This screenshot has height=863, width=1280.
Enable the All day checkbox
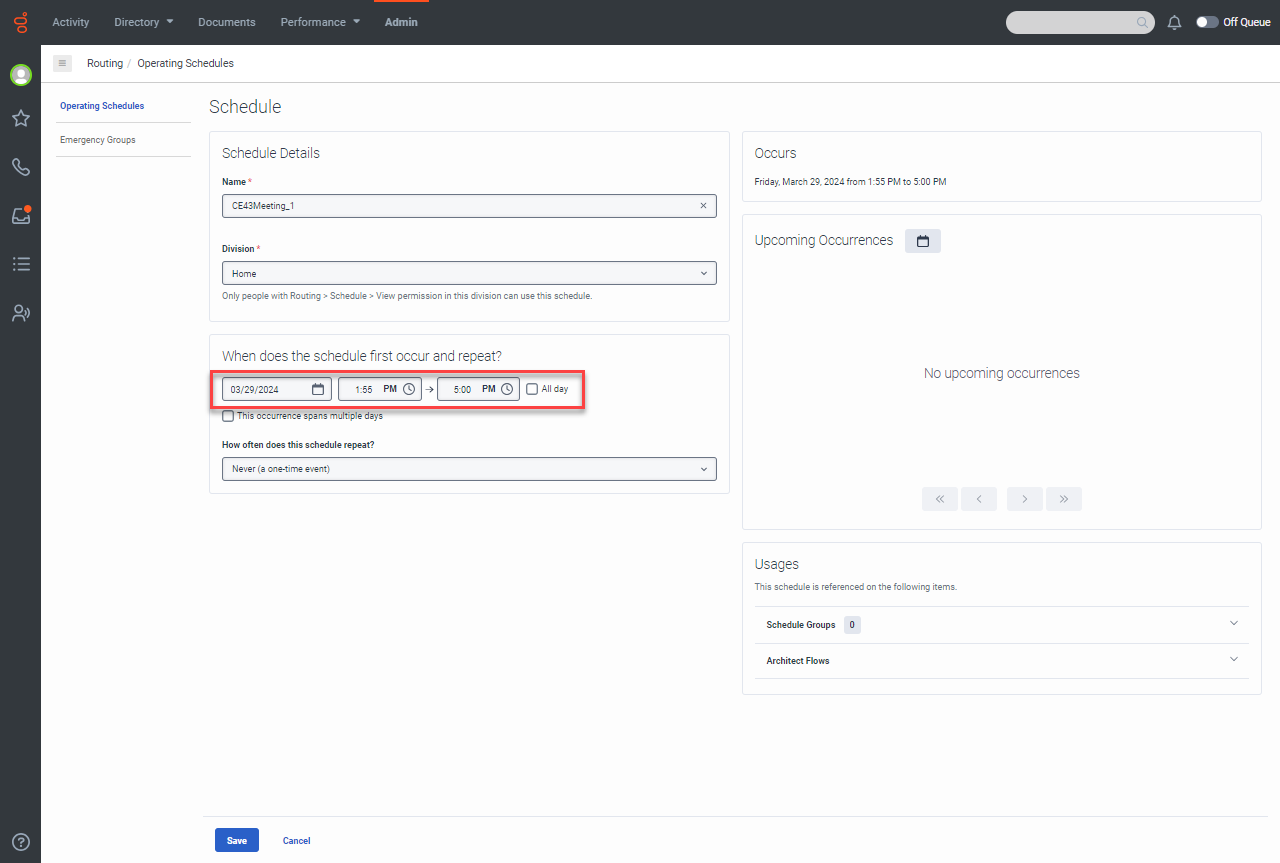pyautogui.click(x=532, y=389)
